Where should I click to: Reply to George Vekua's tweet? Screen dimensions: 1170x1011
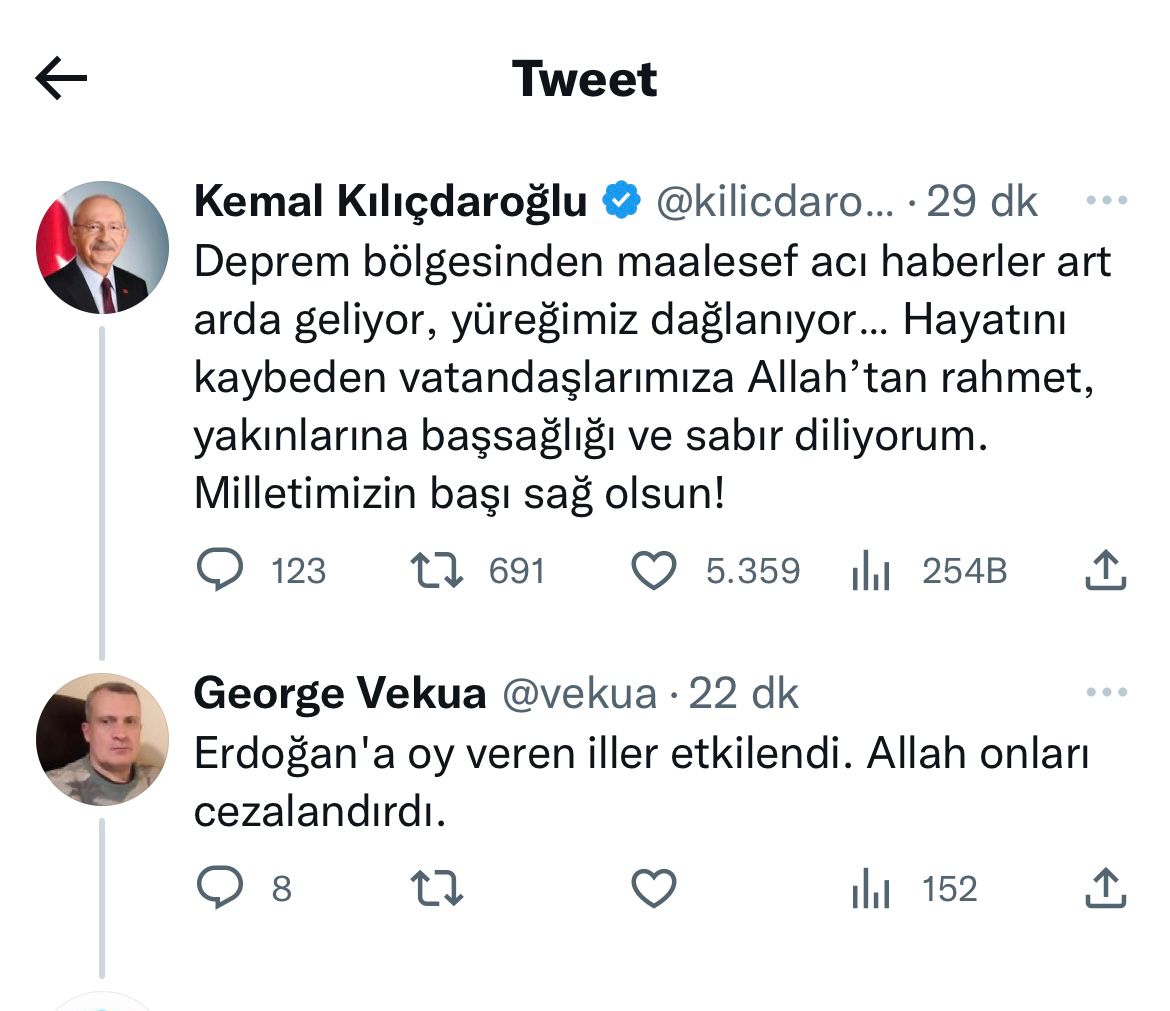(220, 888)
